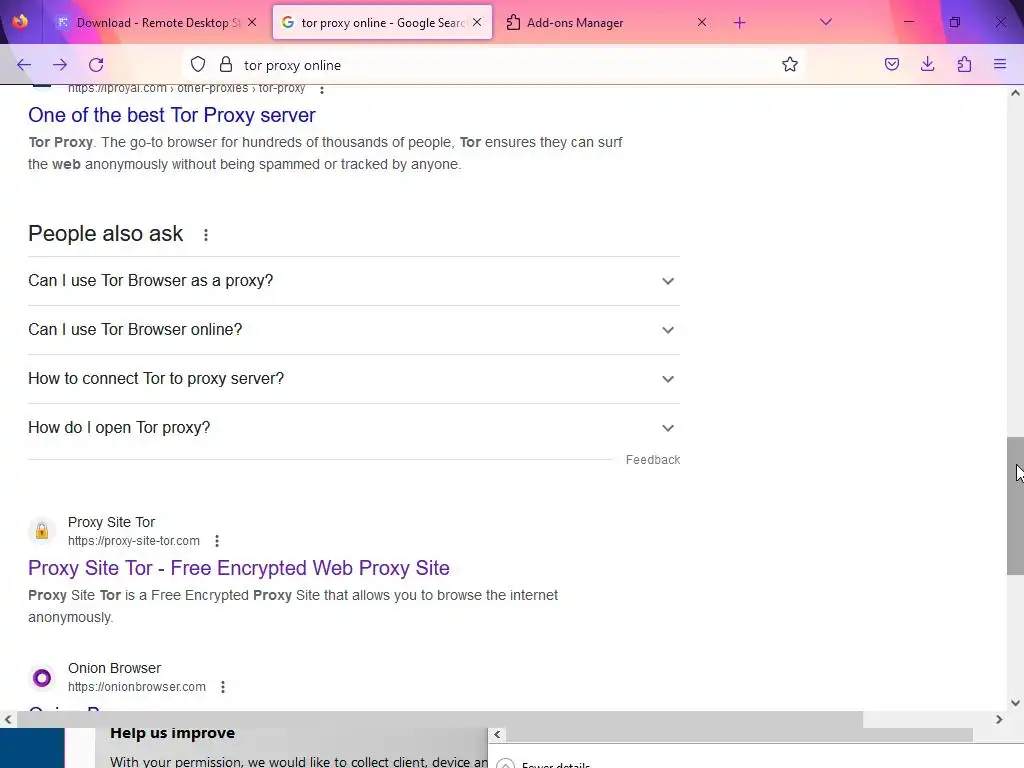This screenshot has height=768, width=1024.
Task: Focus the address bar showing tor proxy online
Action: [496, 65]
